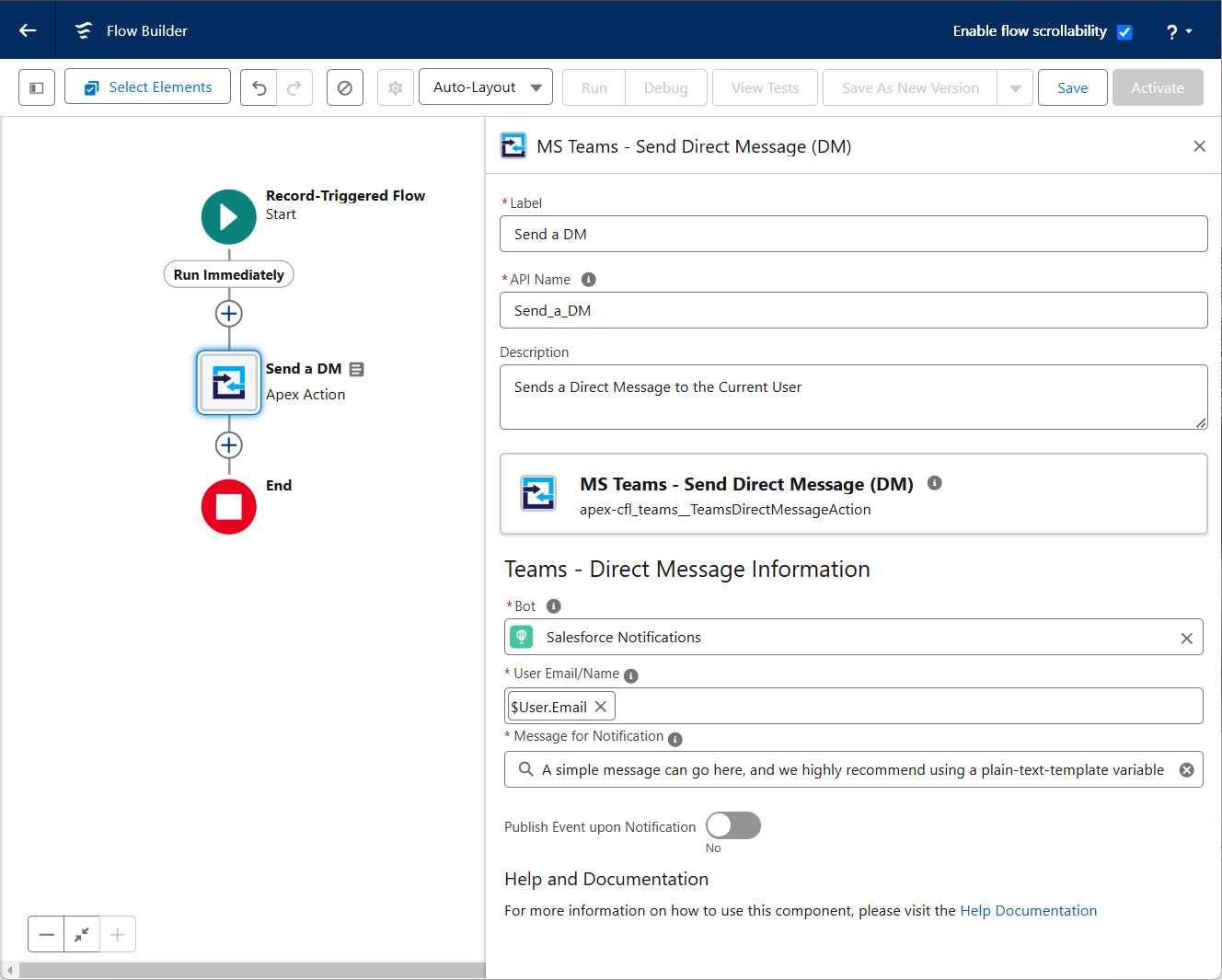Open the Auto-Layout dropdown
The width and height of the screenshot is (1222, 980).
pyautogui.click(x=486, y=87)
